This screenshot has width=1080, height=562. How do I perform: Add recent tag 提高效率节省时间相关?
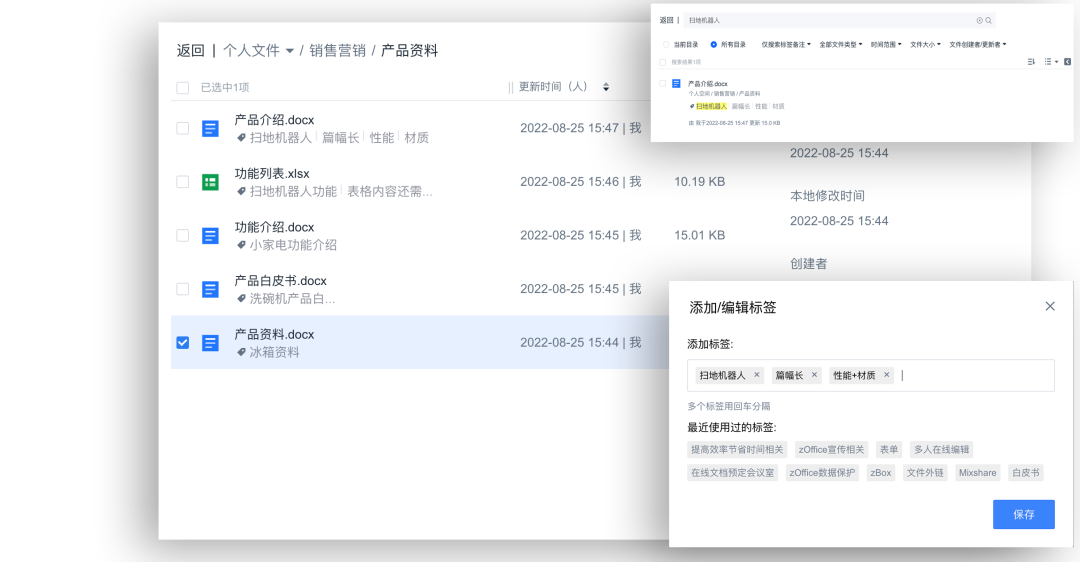click(x=737, y=450)
